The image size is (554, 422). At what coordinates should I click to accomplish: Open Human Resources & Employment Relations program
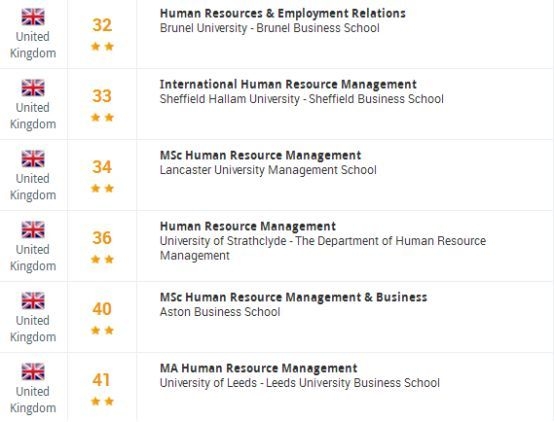(x=283, y=13)
